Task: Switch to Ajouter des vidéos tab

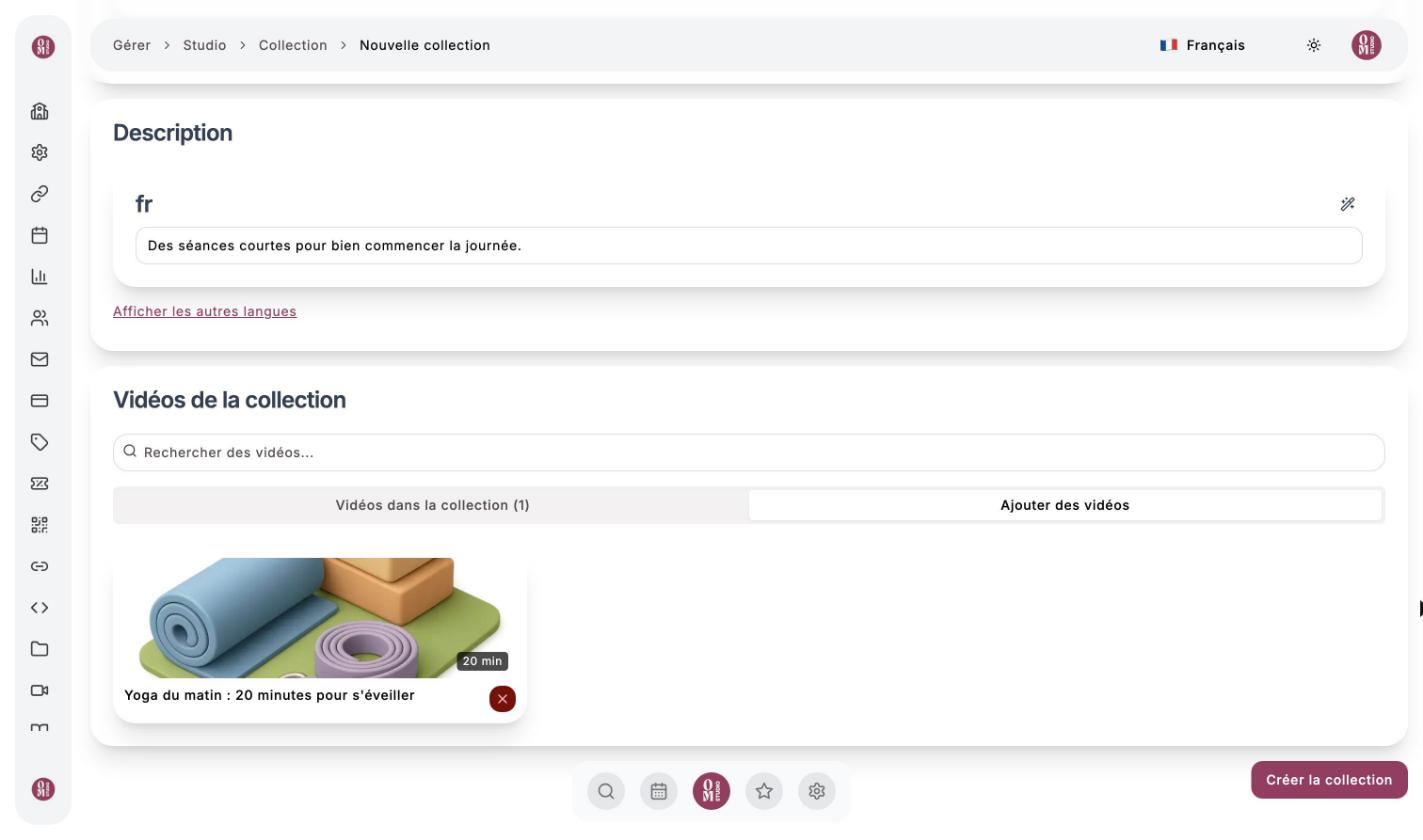Action: 1065,505
